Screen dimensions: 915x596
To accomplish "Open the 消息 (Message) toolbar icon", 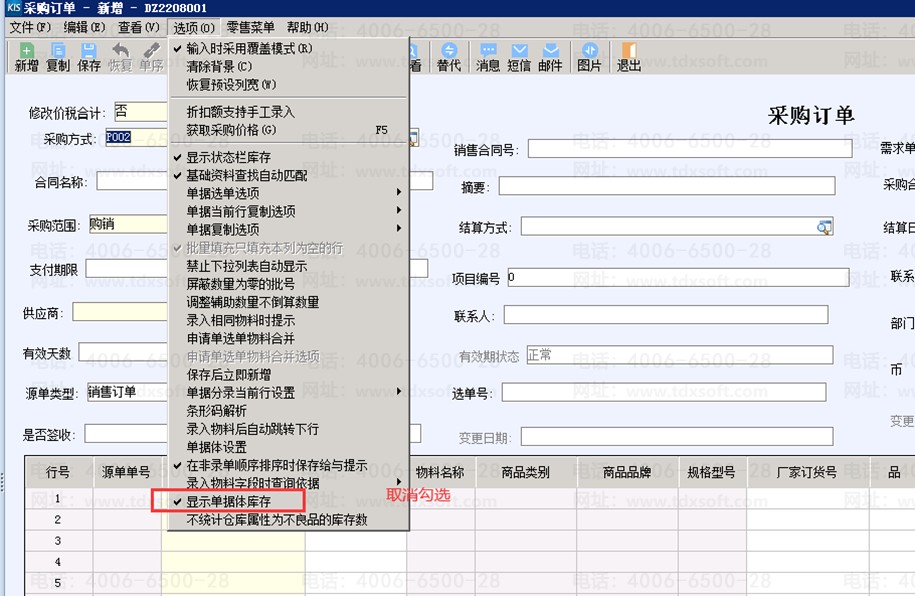I will [488, 56].
